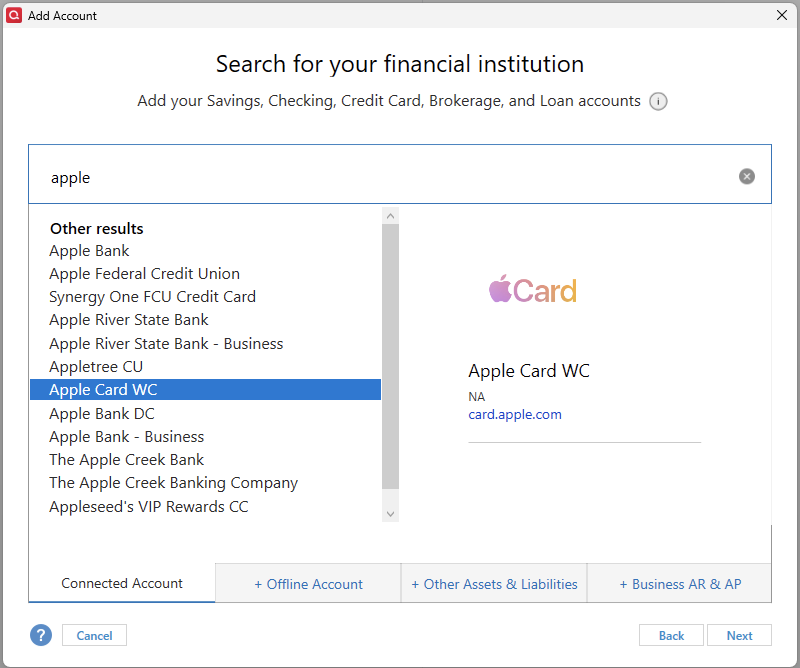Viewport: 800px width, 668px height.
Task: Click the Cancel button
Action: coord(94,635)
